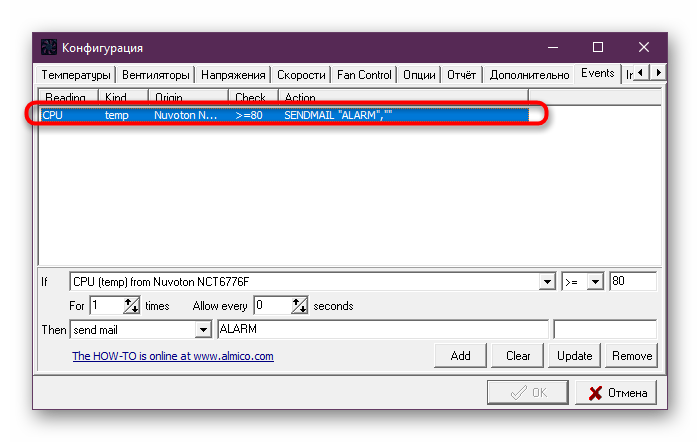The image size is (700, 442).
Task: Open the Температуры tab
Action: click(76, 75)
